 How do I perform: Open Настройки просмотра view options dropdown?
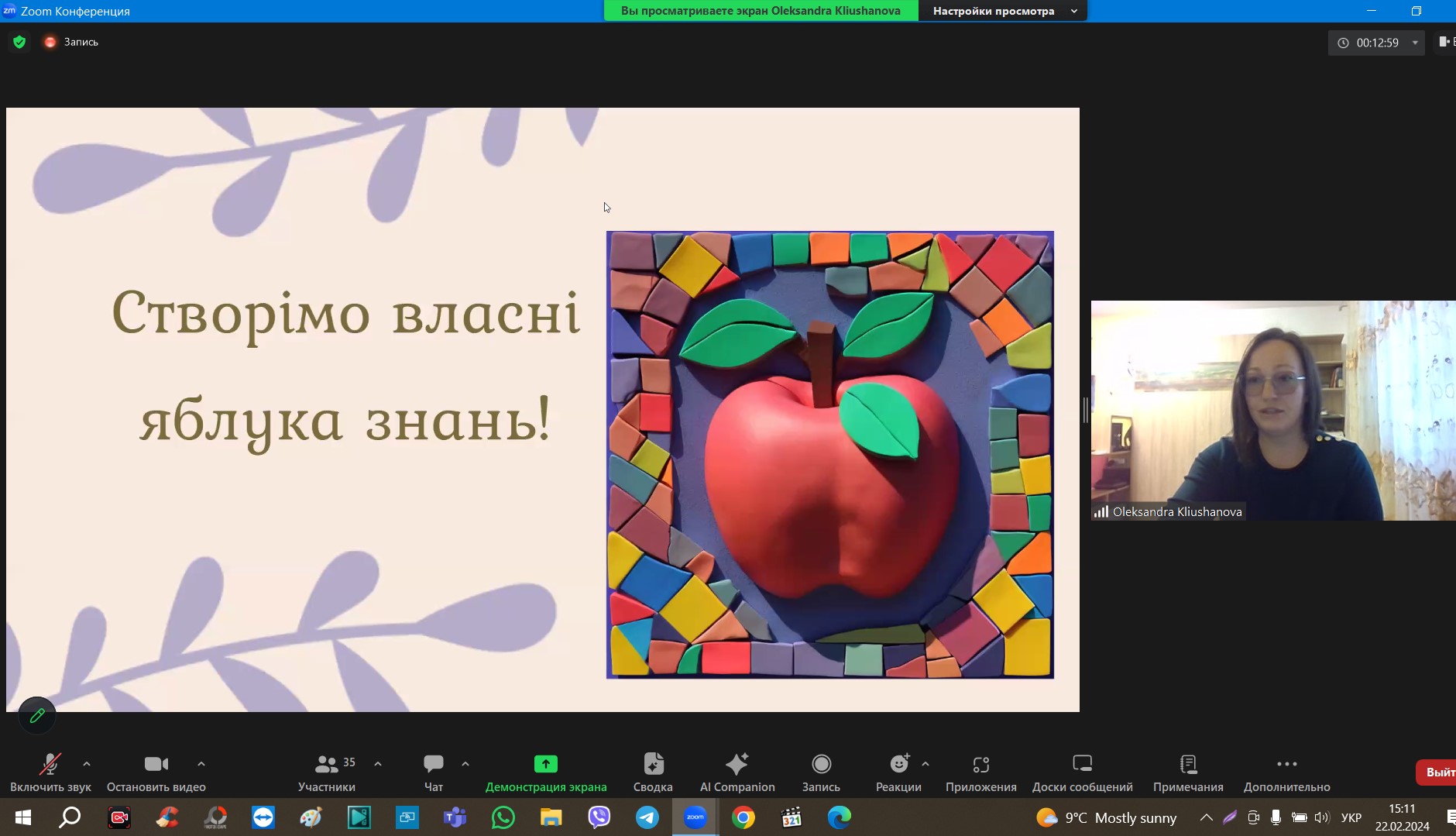1003,11
